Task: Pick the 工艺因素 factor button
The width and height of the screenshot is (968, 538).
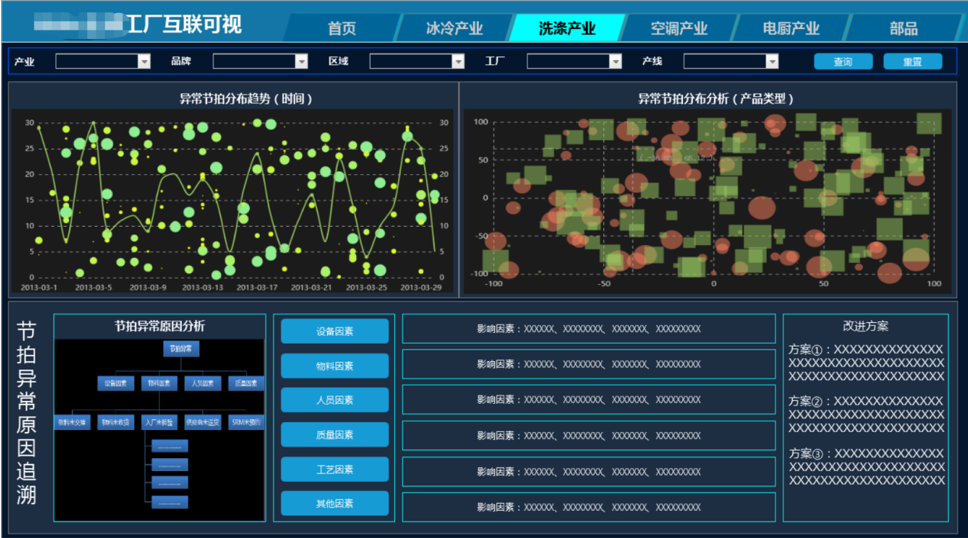Action: pos(334,469)
